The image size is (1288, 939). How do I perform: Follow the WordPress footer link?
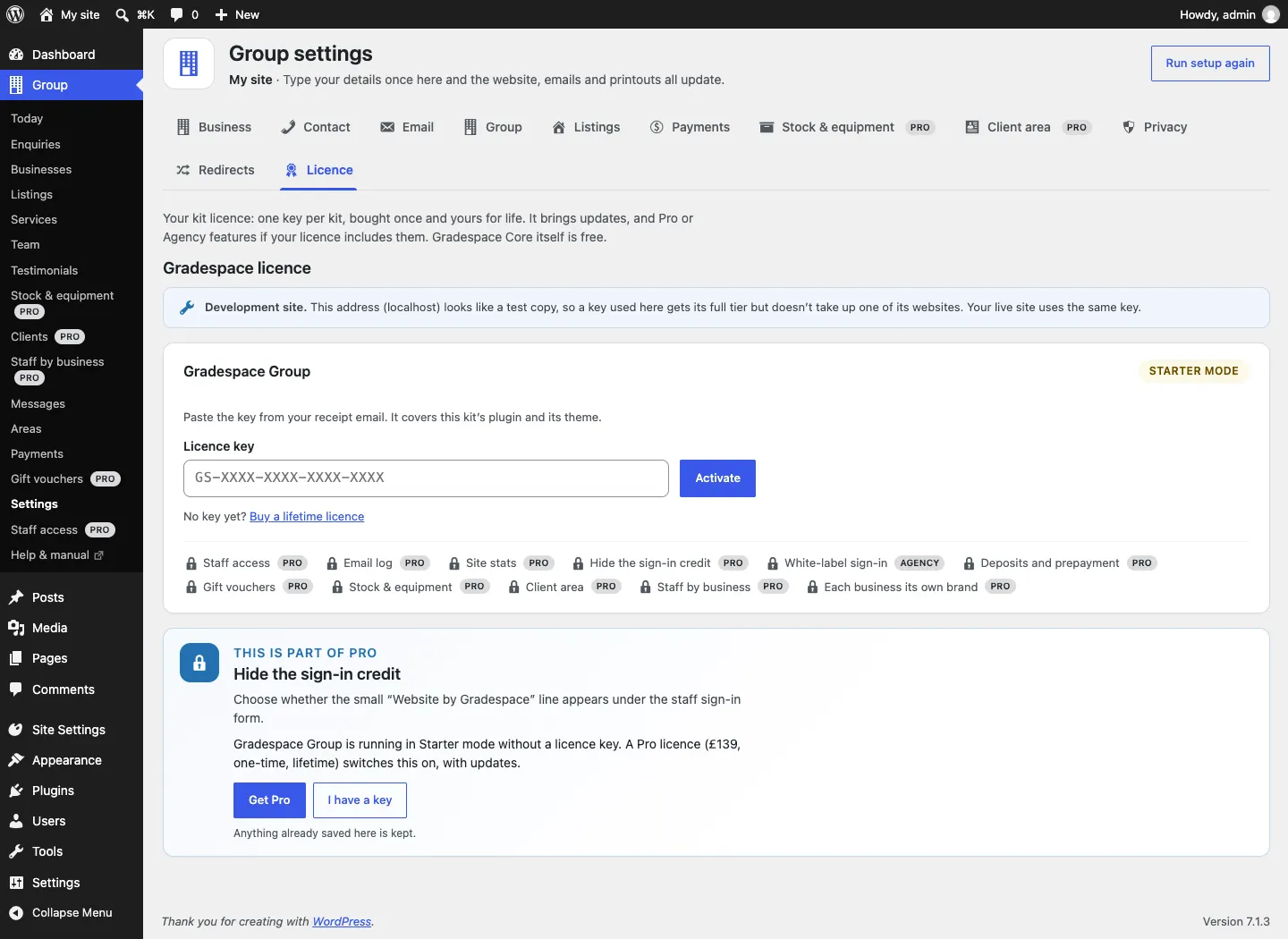pos(342,922)
